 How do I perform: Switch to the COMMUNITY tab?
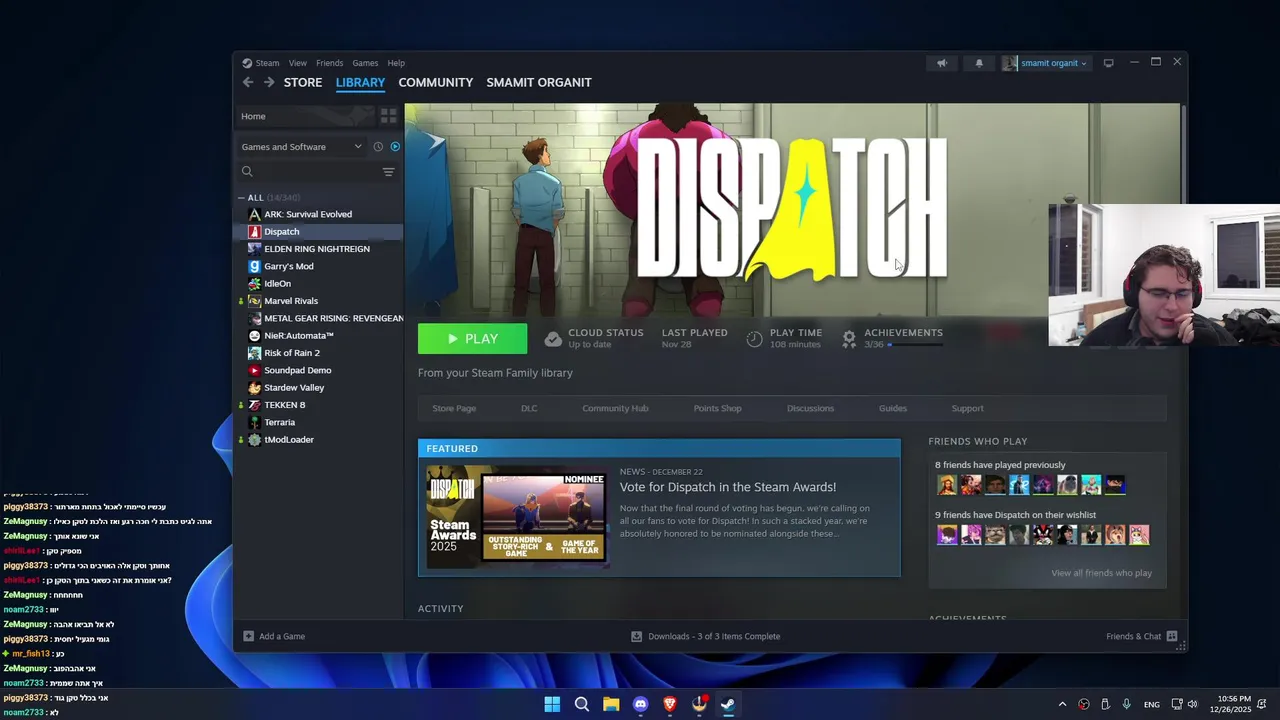click(x=435, y=82)
